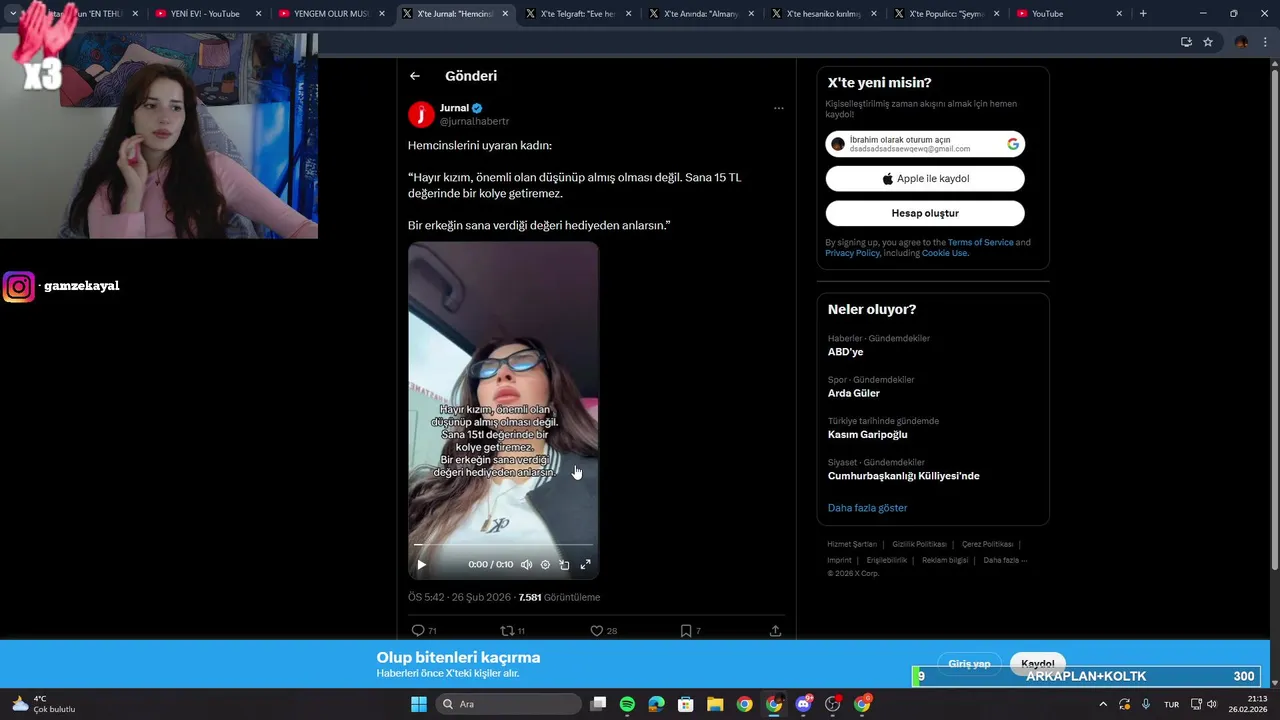
Task: Open Spotify from the taskbar
Action: pos(627,704)
